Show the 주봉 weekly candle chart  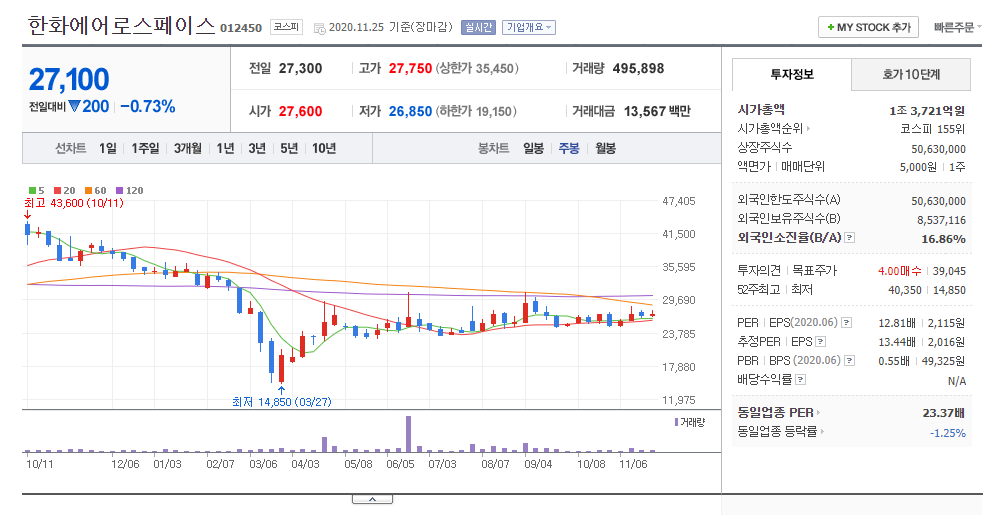569,149
